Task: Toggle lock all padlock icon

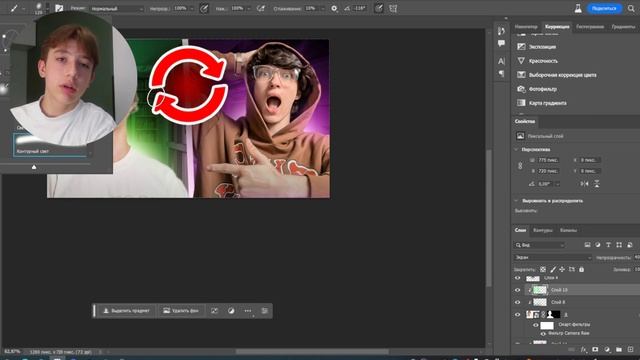Action: pos(582,269)
